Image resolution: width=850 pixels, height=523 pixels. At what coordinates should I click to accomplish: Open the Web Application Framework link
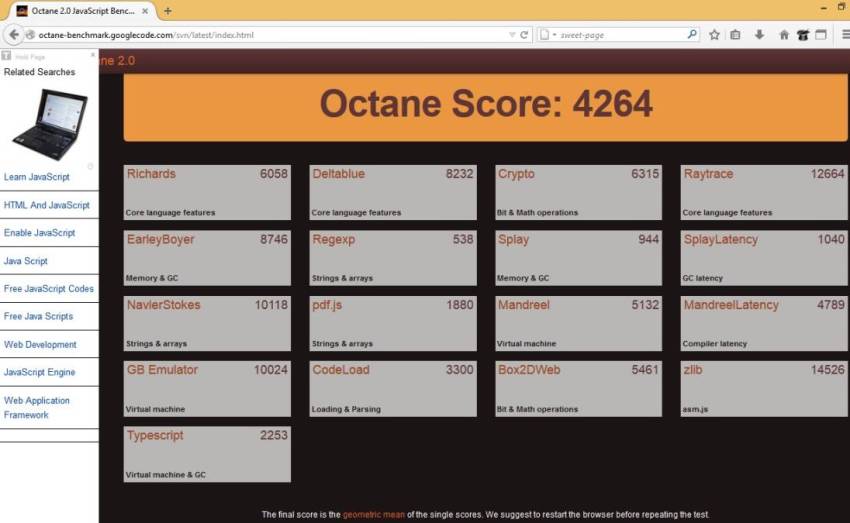tap(36, 408)
